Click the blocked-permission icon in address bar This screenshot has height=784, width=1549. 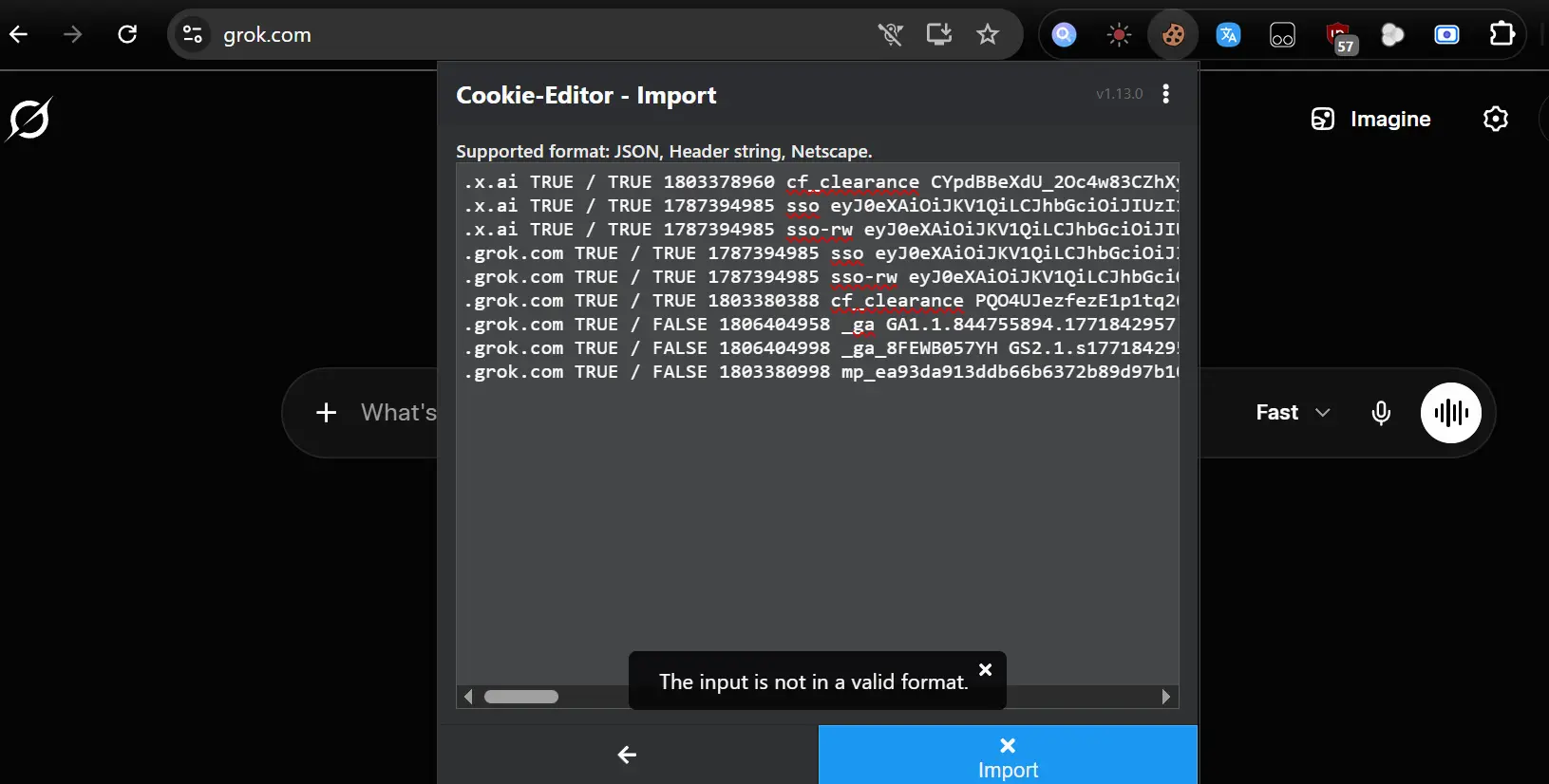(x=890, y=35)
